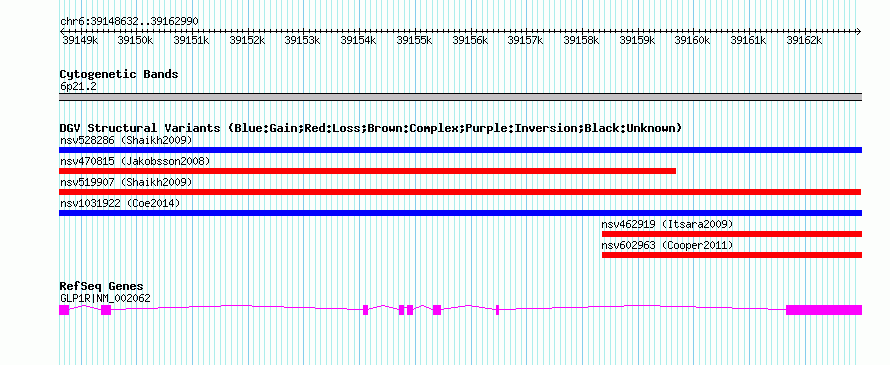Screen dimensions: 890x365
Task: Click the DGV Structural Variants track title
Action: [x=371, y=128]
